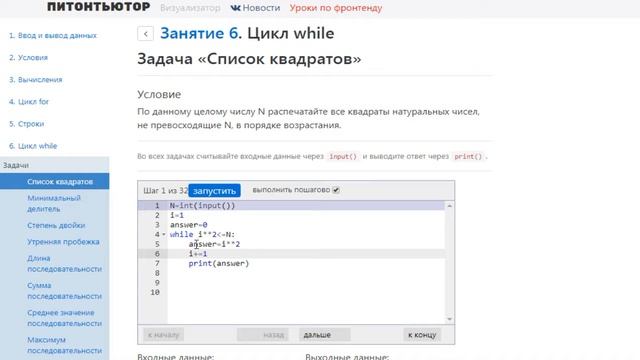The height and width of the screenshot is (360, 640).
Task: Select Среднее значение последовательности task
Action: point(64,318)
